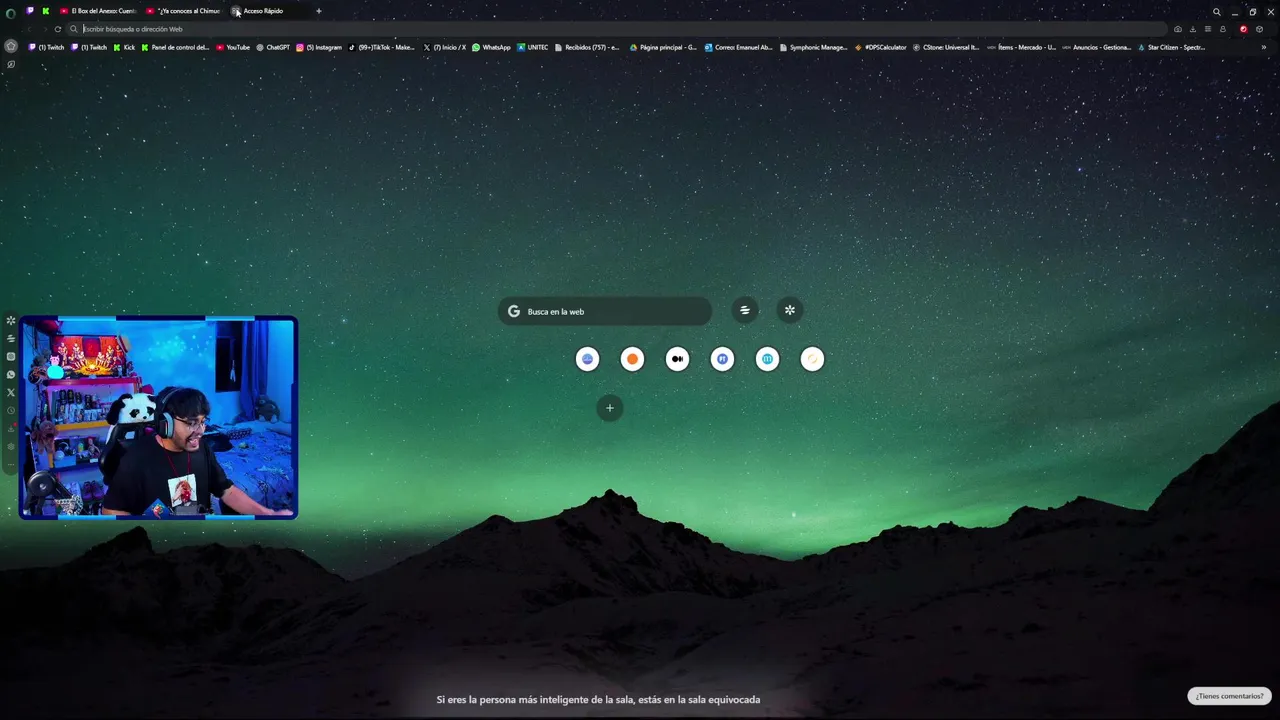Image resolution: width=1280 pixels, height=720 pixels.
Task: Open the fourth blue speed dial tile
Action: point(722,359)
